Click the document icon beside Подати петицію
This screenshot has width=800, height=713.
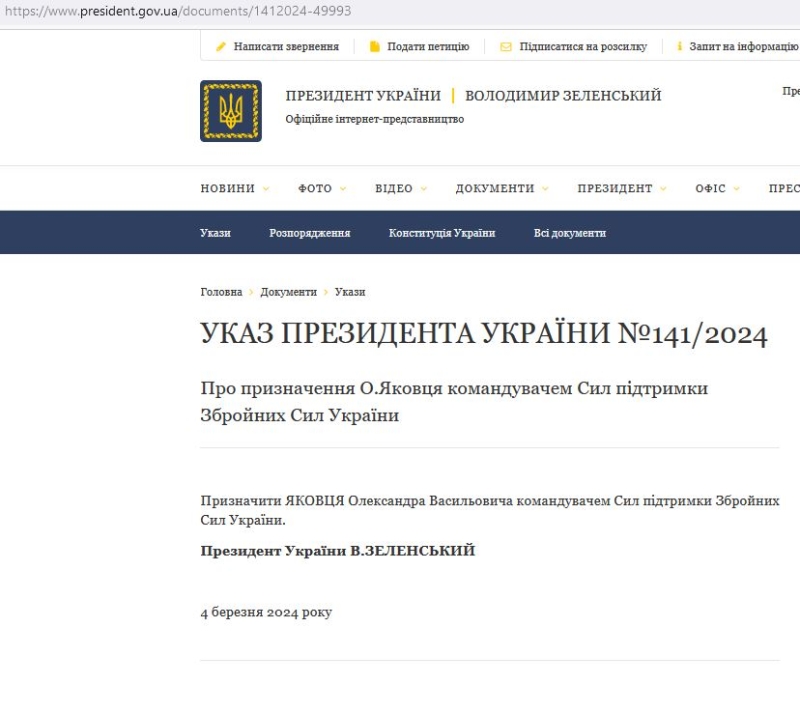click(375, 47)
